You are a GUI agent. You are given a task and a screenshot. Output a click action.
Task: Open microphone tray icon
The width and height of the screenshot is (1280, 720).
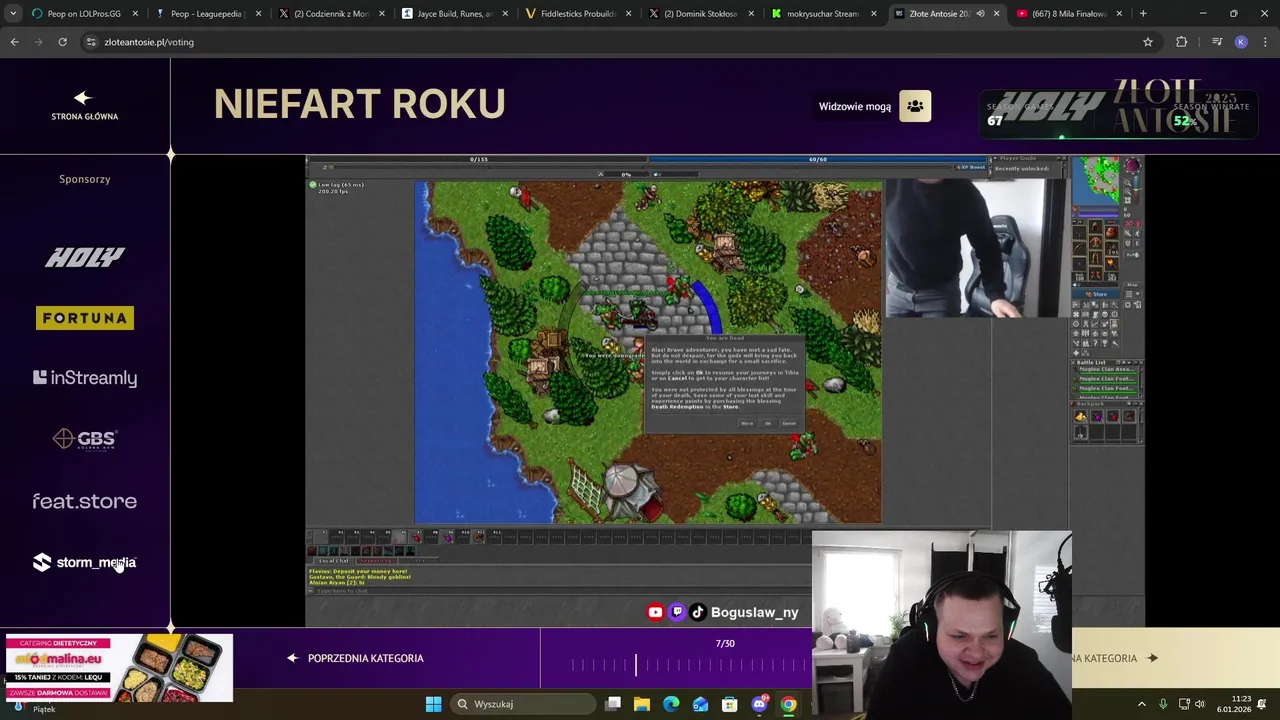point(1163,704)
